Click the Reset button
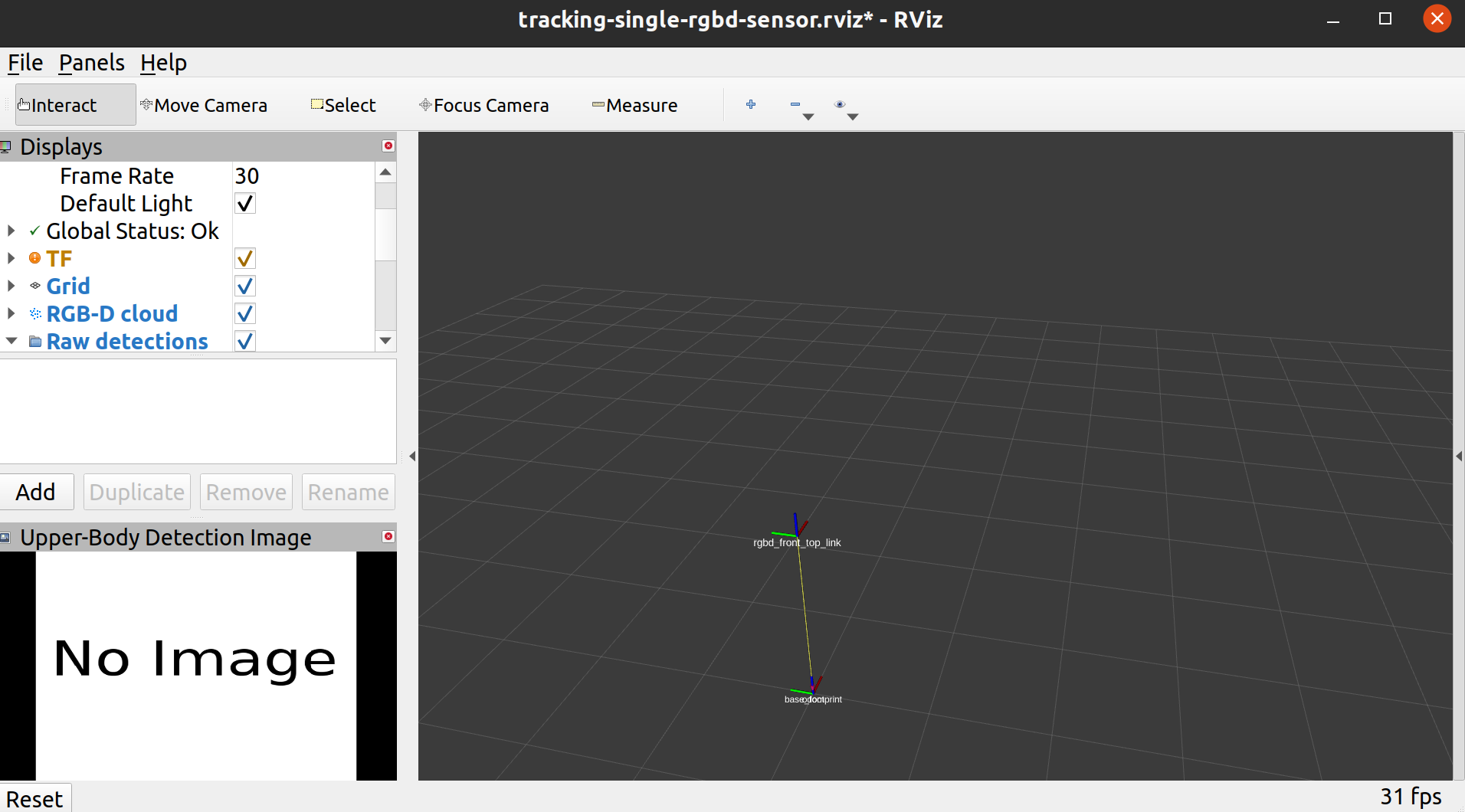This screenshot has height=812, width=1465. point(34,797)
